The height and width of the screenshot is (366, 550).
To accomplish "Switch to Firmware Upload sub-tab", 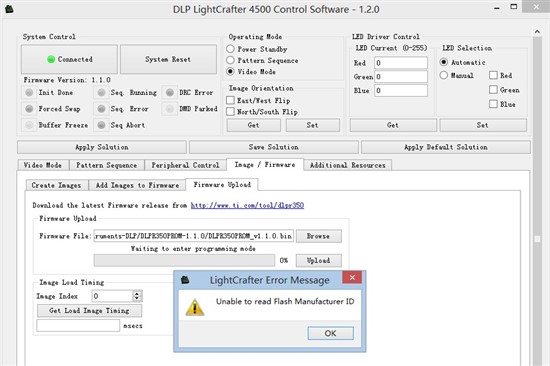I will [x=222, y=185].
